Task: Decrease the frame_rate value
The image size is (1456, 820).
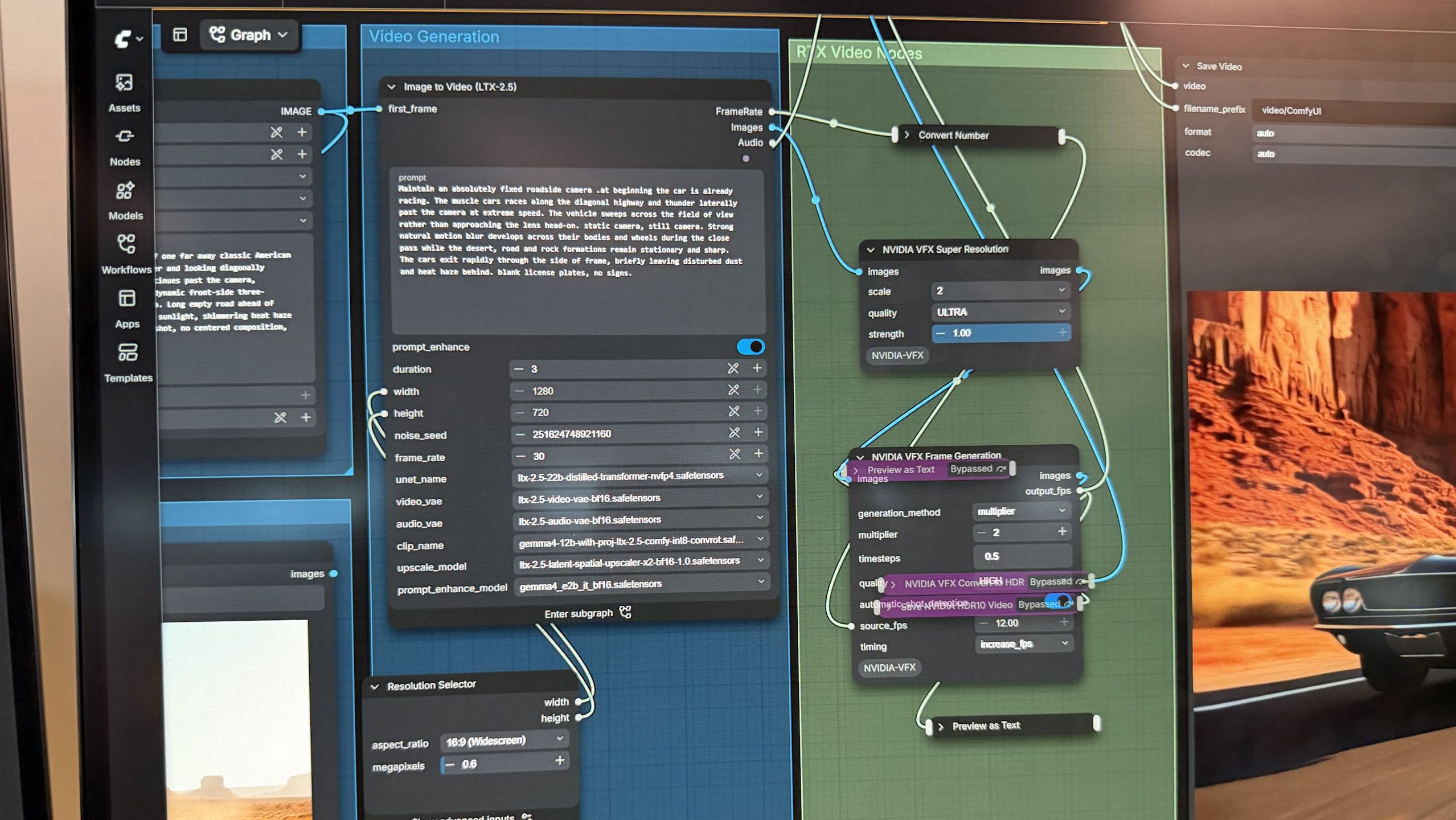Action: click(521, 456)
